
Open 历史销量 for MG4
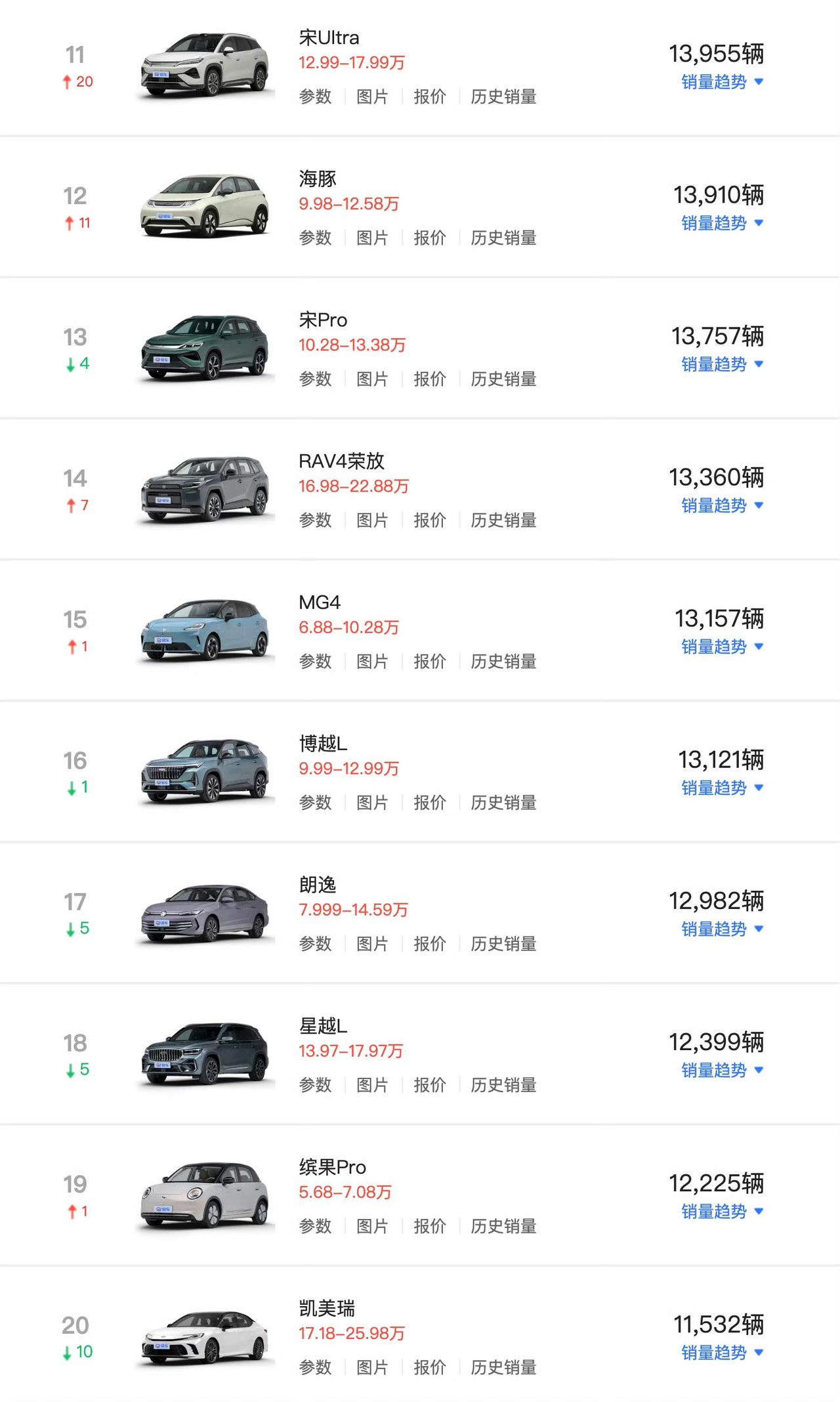[x=503, y=662]
